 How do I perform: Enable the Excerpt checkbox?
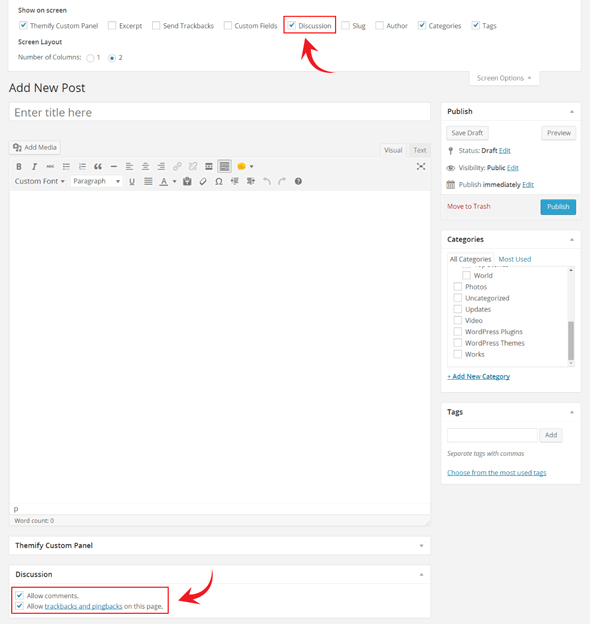coord(112,25)
